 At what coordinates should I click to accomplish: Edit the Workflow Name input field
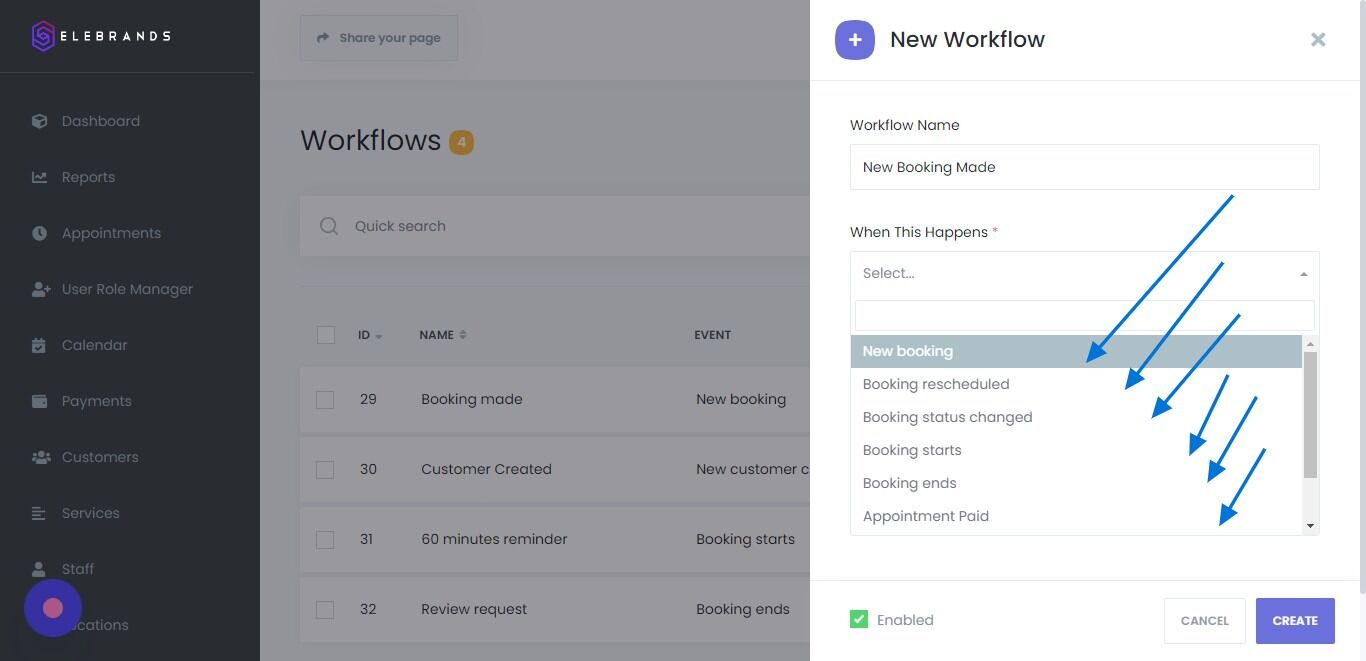coord(1085,167)
